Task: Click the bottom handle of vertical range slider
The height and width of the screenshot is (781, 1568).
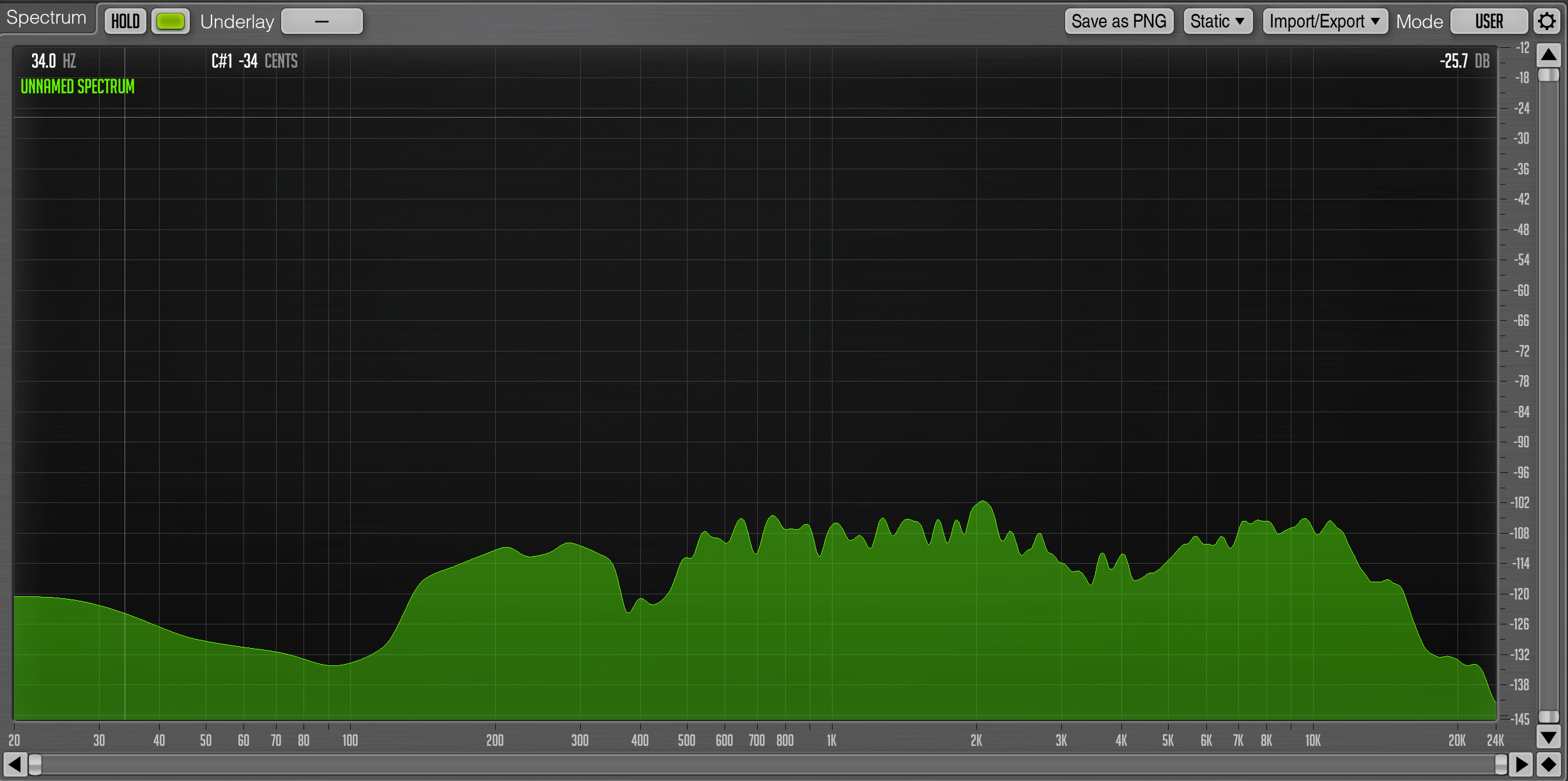Action: (1549, 716)
